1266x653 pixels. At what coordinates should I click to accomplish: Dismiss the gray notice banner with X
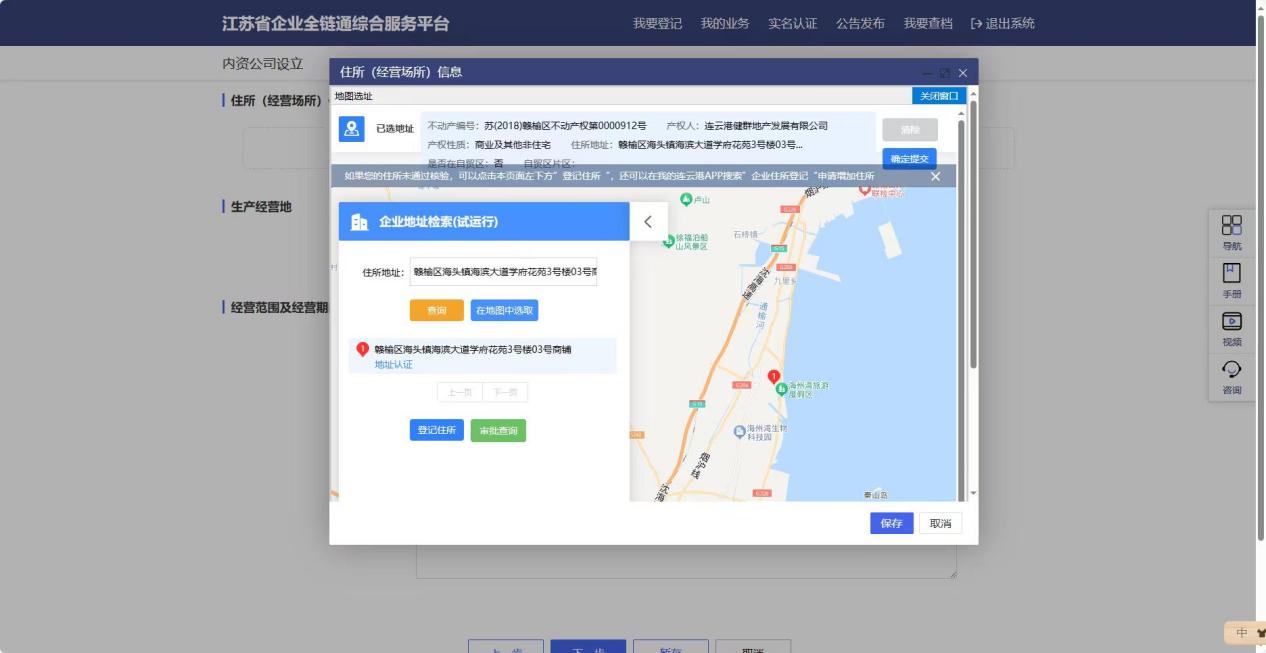point(935,176)
